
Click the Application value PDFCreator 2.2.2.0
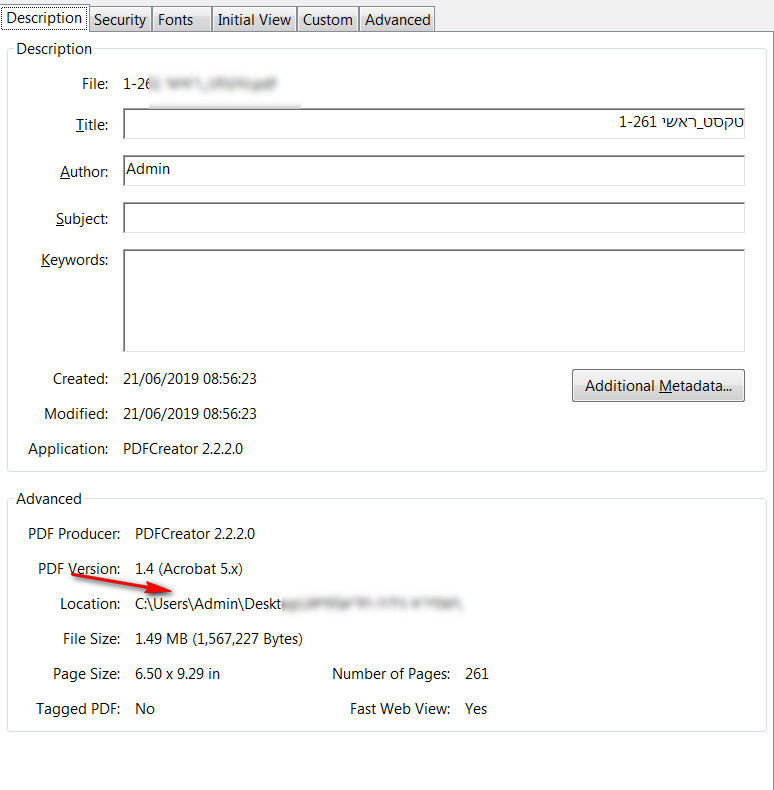tap(183, 449)
